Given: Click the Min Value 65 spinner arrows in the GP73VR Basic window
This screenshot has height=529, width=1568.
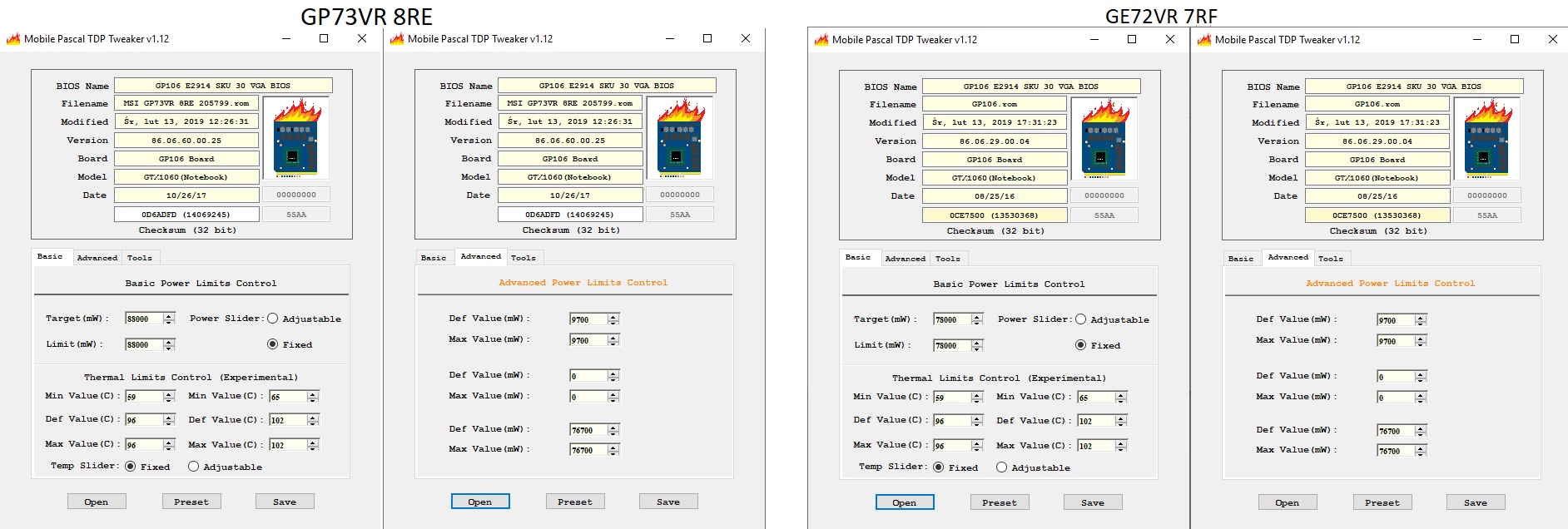Looking at the screenshot, I should 313,397.
